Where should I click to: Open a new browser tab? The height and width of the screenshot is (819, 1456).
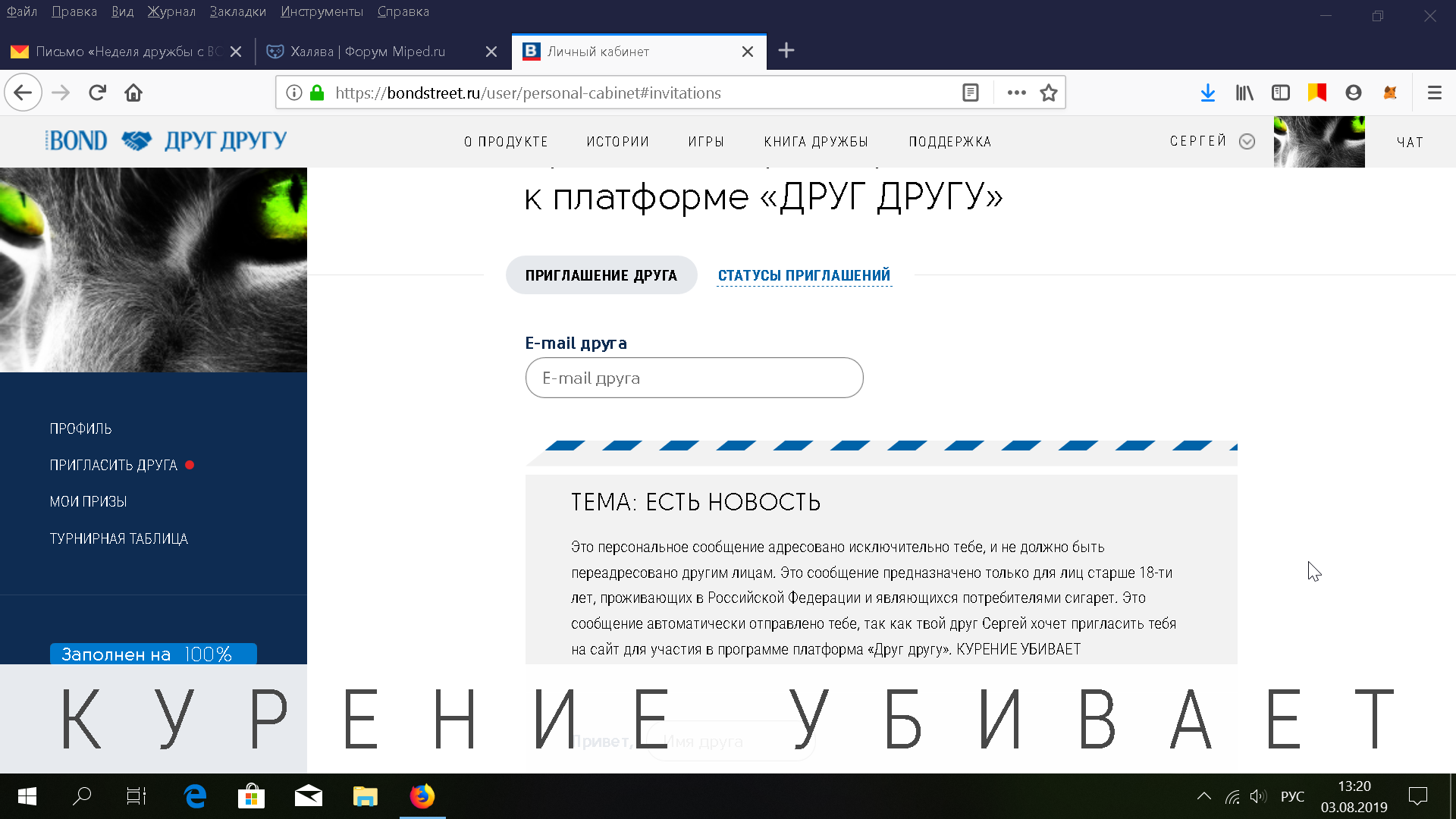tap(786, 51)
